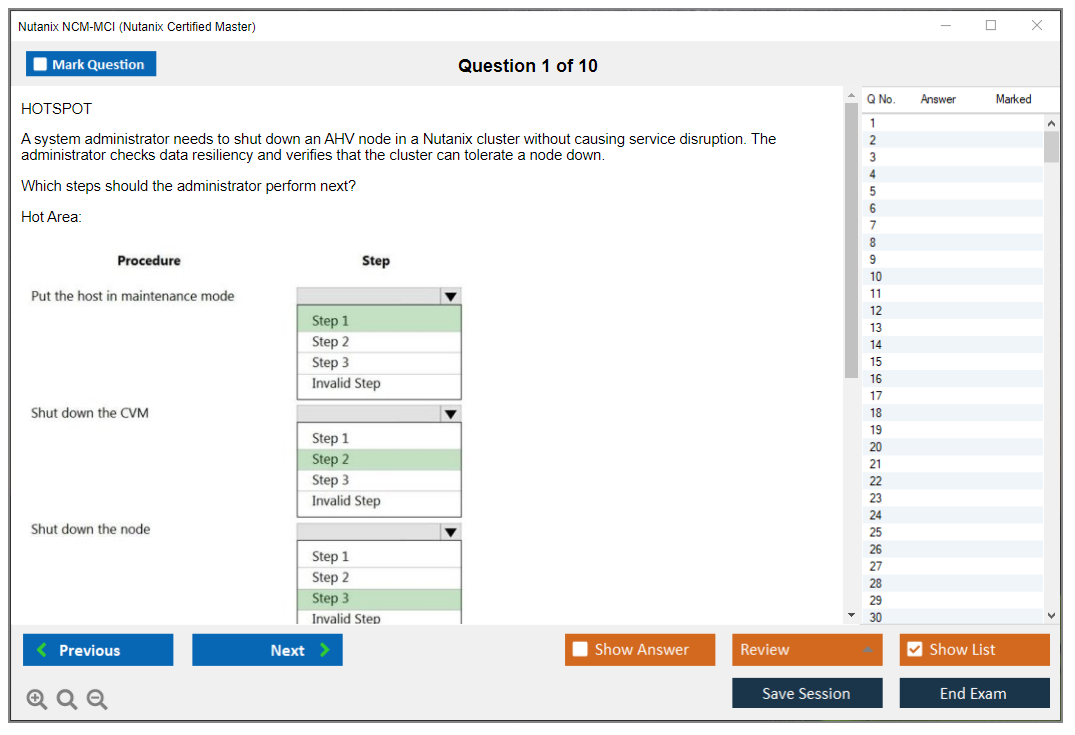Go to the Previous question
The image size is (1075, 735).
coord(98,650)
